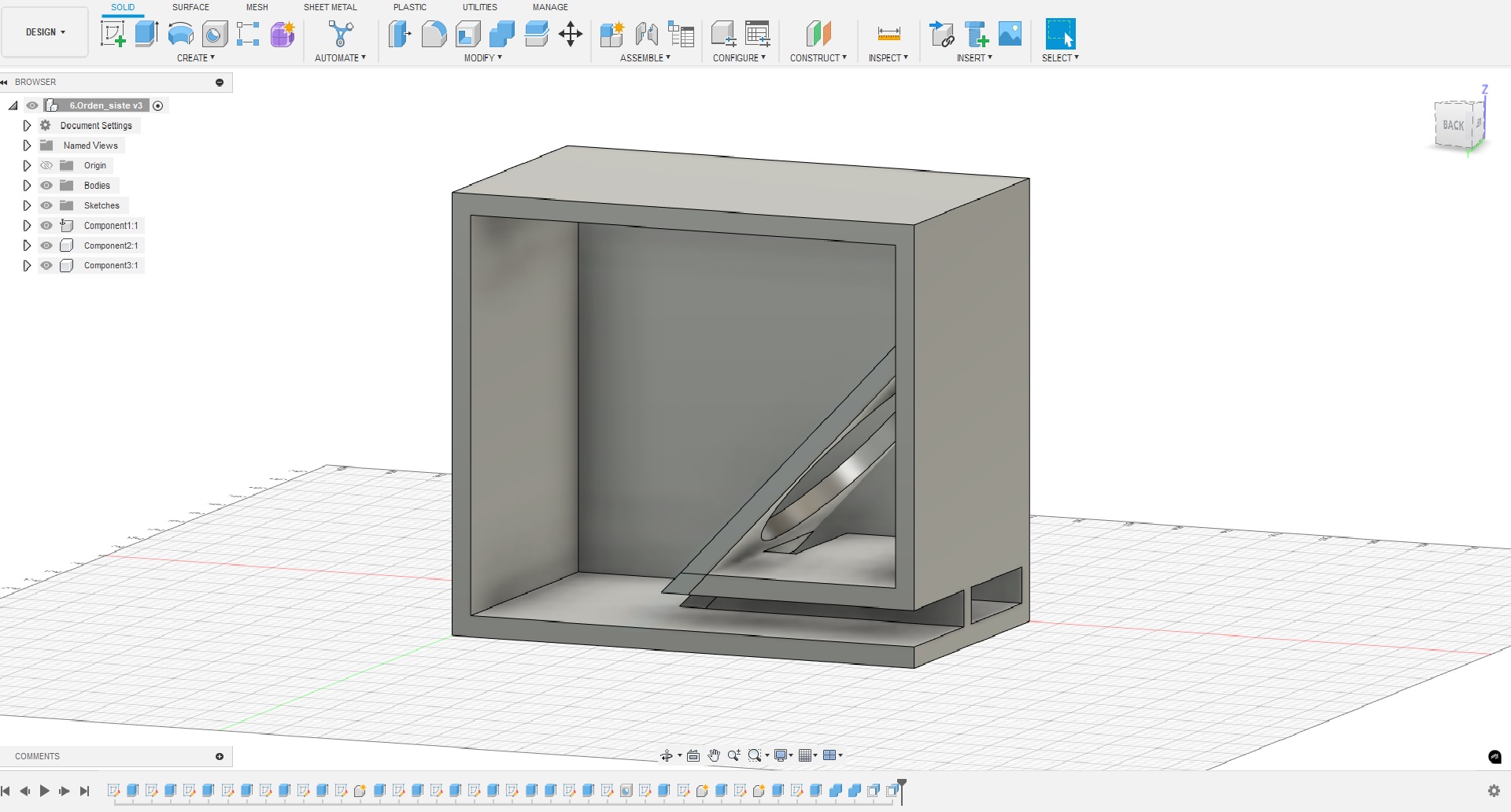This screenshot has height=812, width=1511.
Task: Open the DESIGN workspace dropdown
Action: click(x=45, y=32)
